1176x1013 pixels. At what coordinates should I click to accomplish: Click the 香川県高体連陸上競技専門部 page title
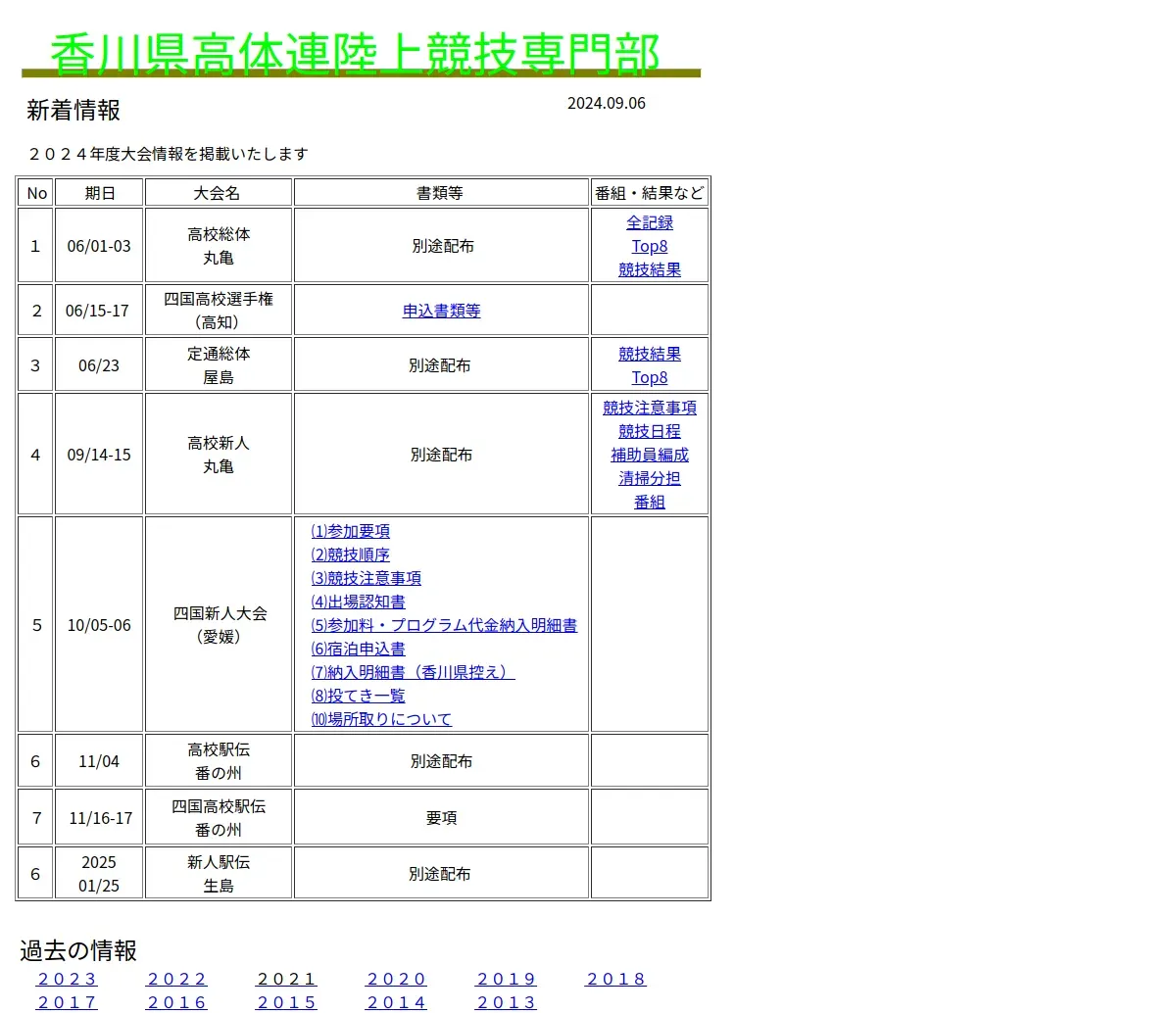356,54
